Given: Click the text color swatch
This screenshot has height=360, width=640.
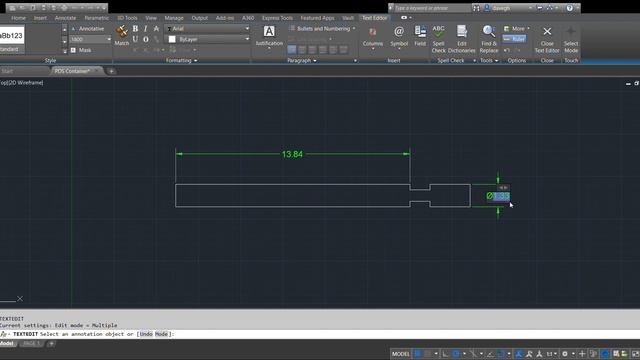Looking at the screenshot, I should point(172,39).
